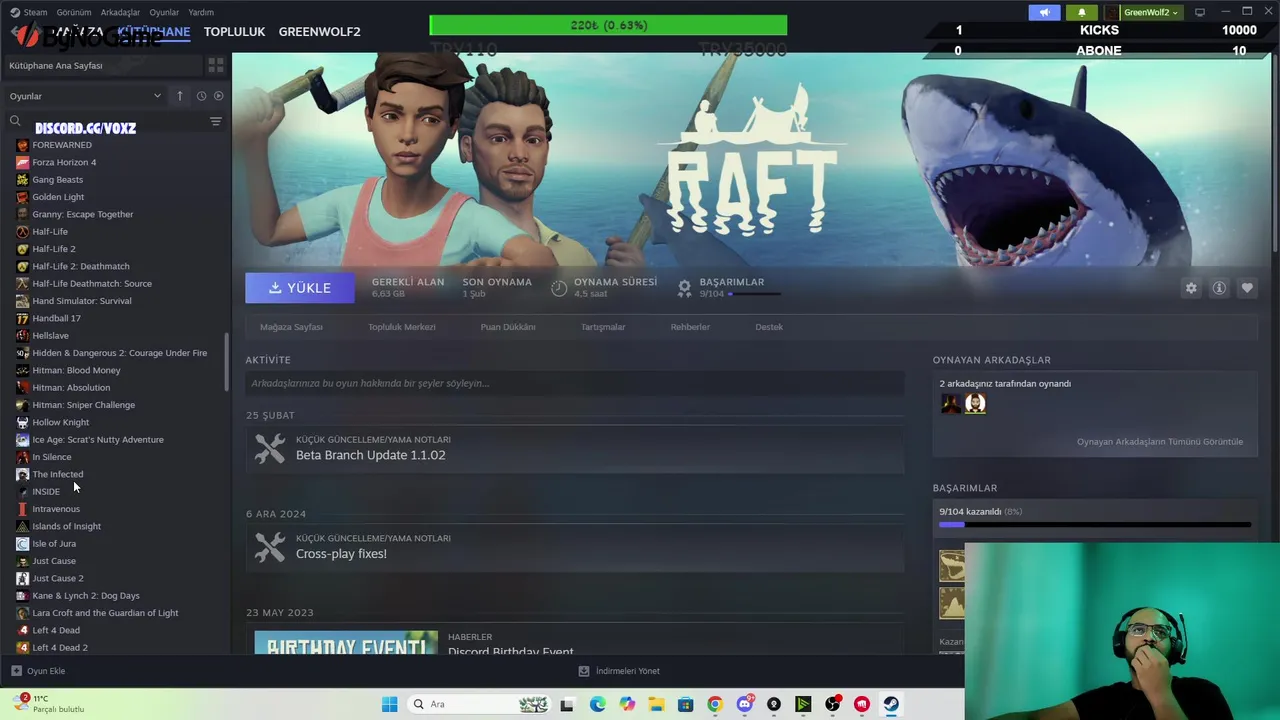
Task: Click second friend avatar in Oynayan Arkadaşlar
Action: pyautogui.click(x=975, y=403)
